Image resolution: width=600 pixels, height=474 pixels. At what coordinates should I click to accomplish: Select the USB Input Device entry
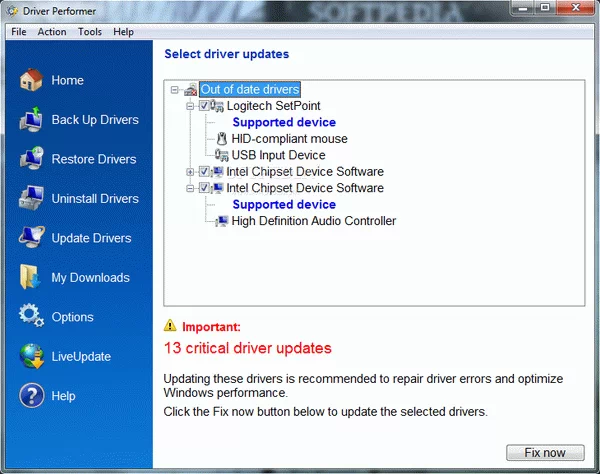[x=278, y=155]
